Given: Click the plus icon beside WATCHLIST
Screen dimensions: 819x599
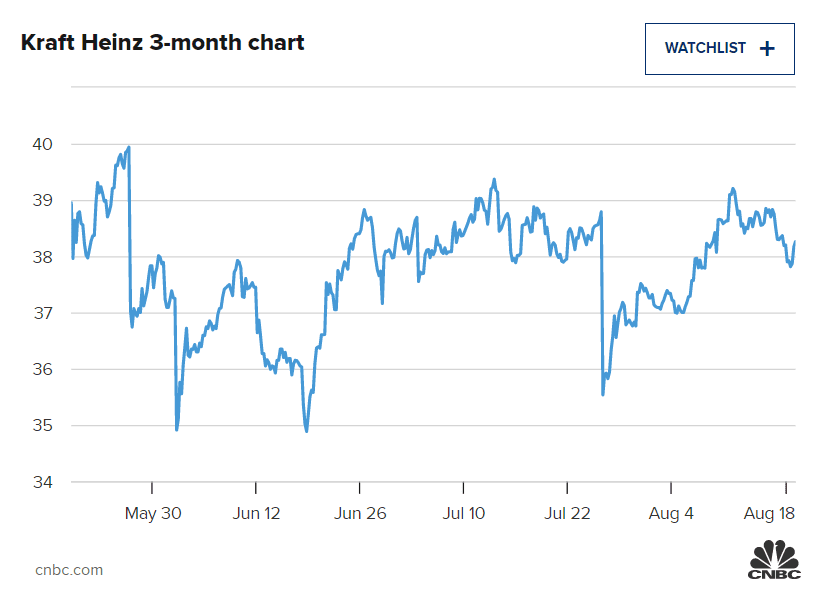Looking at the screenshot, I should [767, 48].
